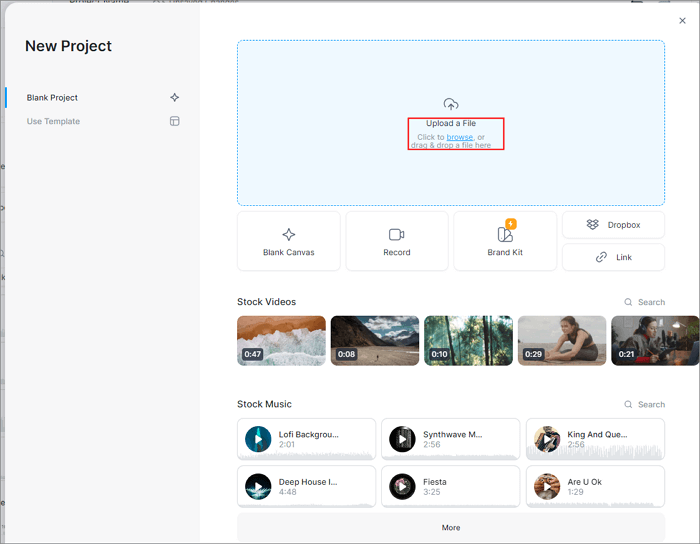Click the Deep House I... track title
The height and width of the screenshot is (544, 700).
(x=308, y=482)
